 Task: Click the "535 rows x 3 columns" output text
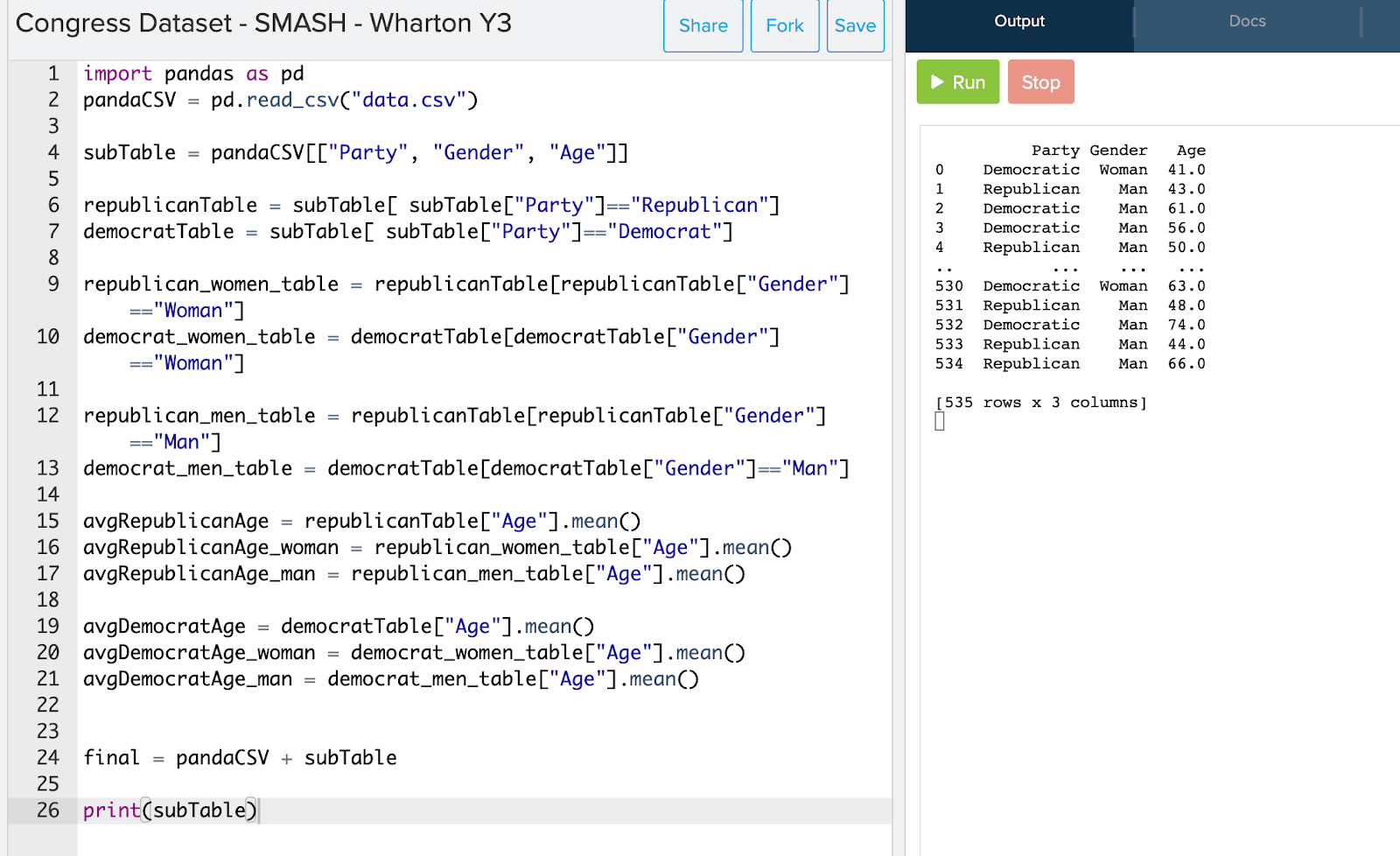tap(1040, 403)
